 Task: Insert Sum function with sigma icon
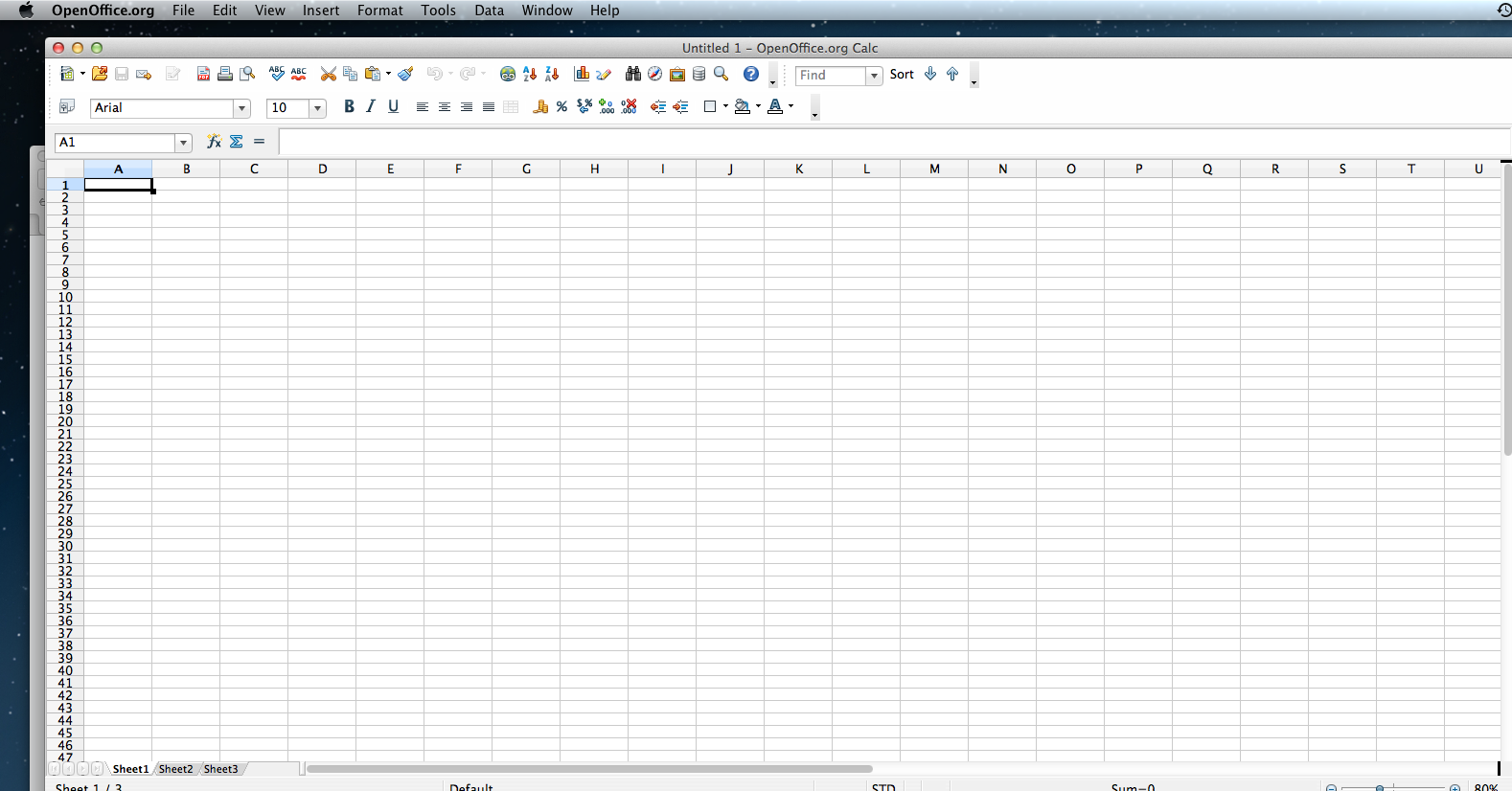[237, 142]
